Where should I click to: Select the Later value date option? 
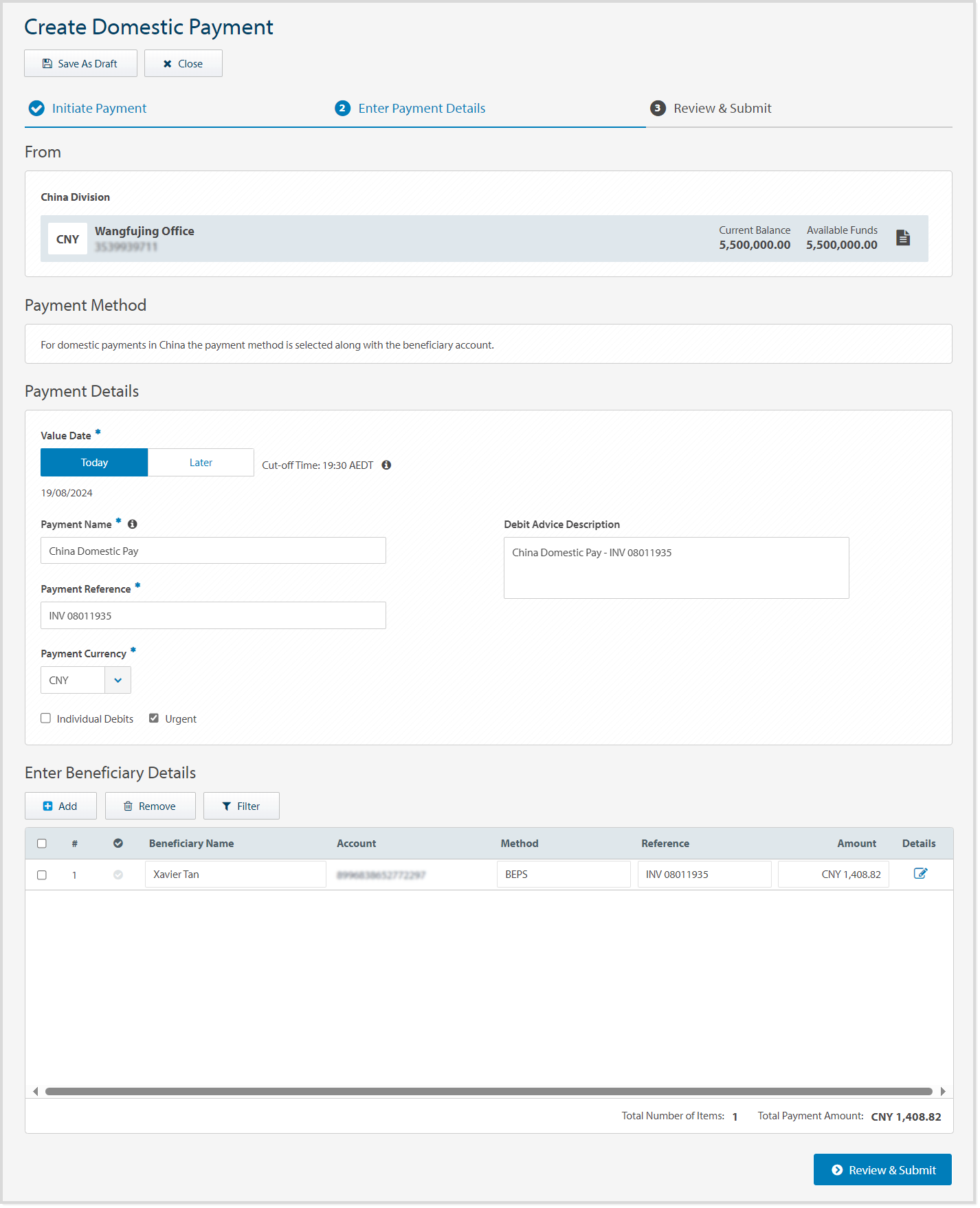coord(201,463)
